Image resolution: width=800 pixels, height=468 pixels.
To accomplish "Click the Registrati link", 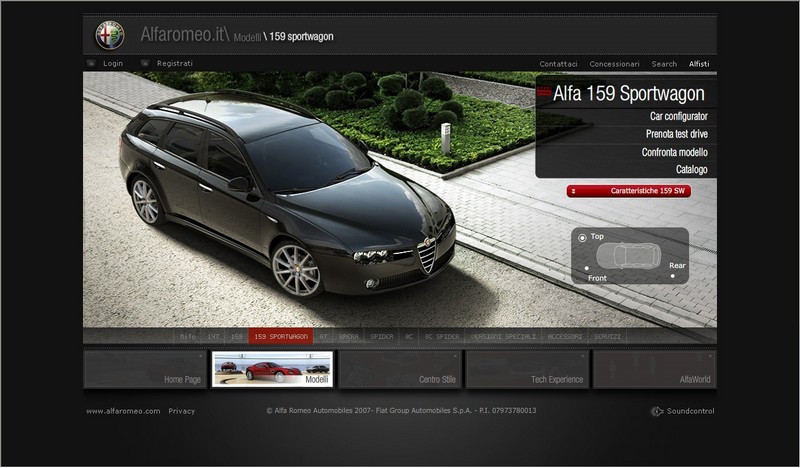I will pos(174,64).
